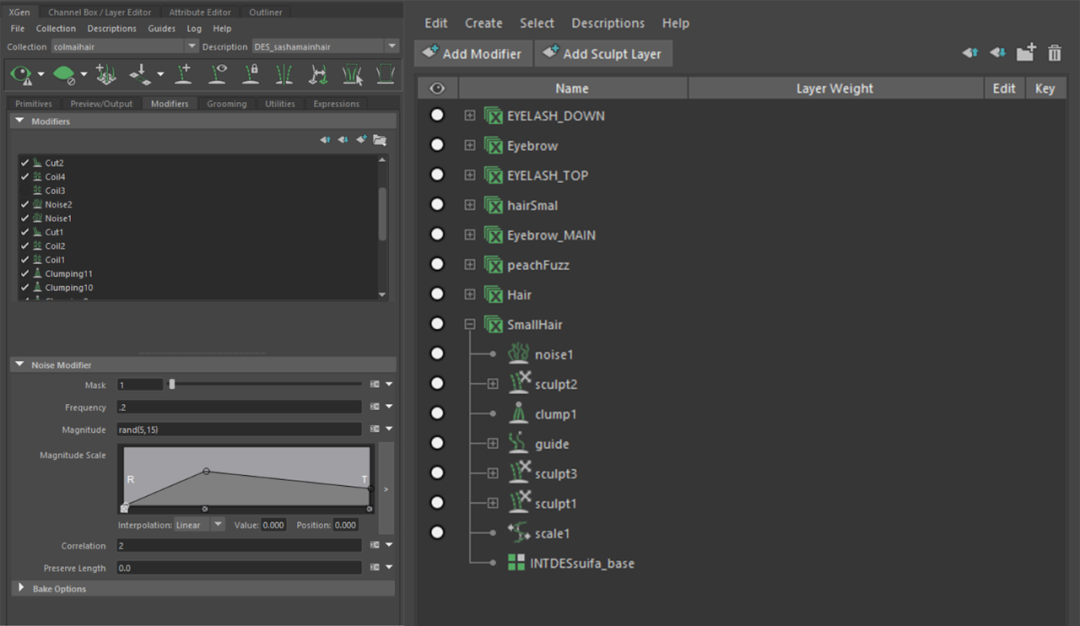Click the guide with padlock icon
The image size is (1080, 626).
[251, 74]
